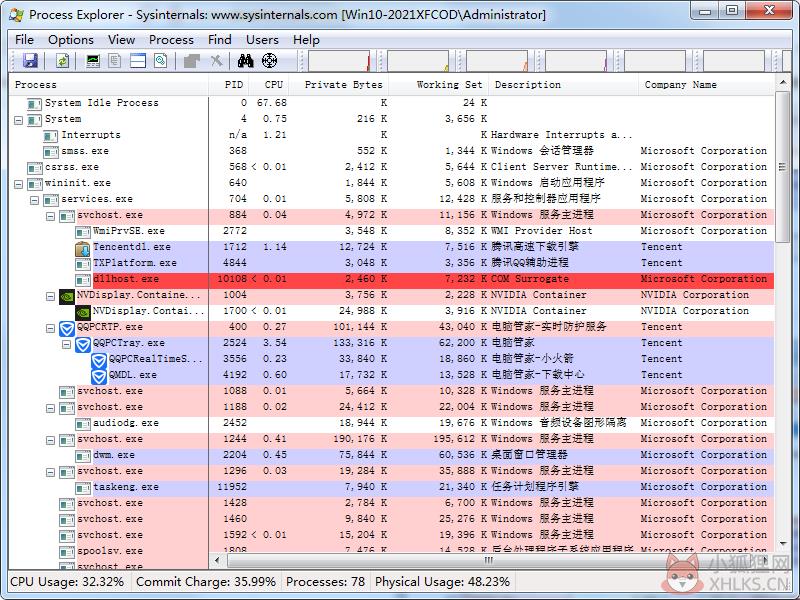The image size is (800, 600).
Task: Open the Help menu
Action: 306,40
